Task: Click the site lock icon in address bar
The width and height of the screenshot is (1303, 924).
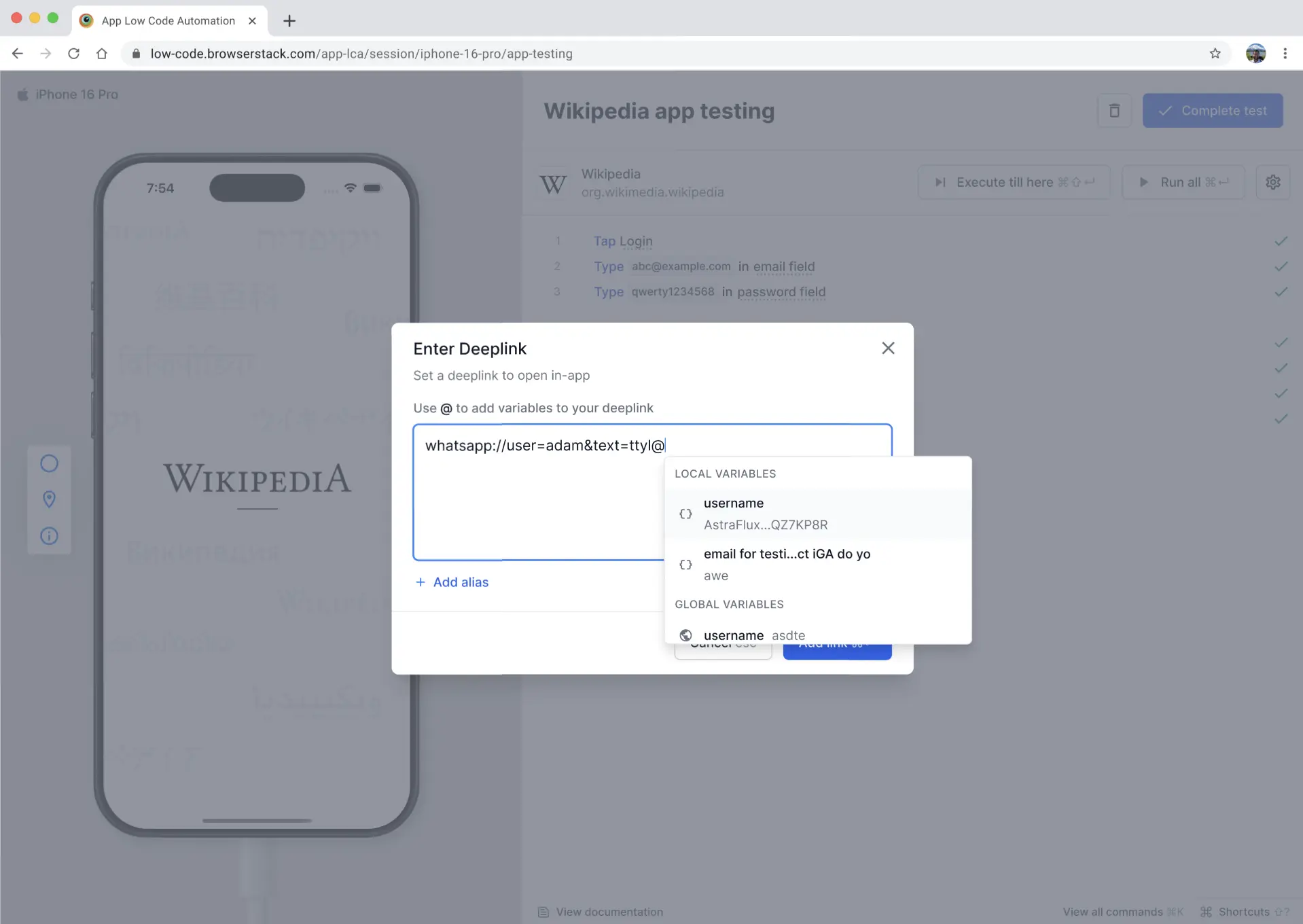Action: pyautogui.click(x=136, y=54)
